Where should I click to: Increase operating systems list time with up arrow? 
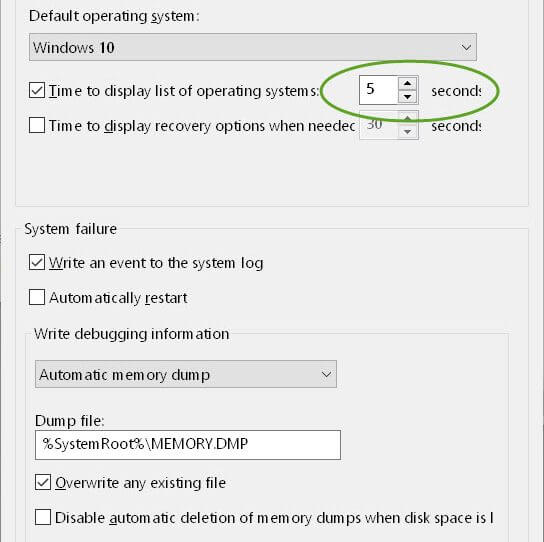[x=407, y=83]
